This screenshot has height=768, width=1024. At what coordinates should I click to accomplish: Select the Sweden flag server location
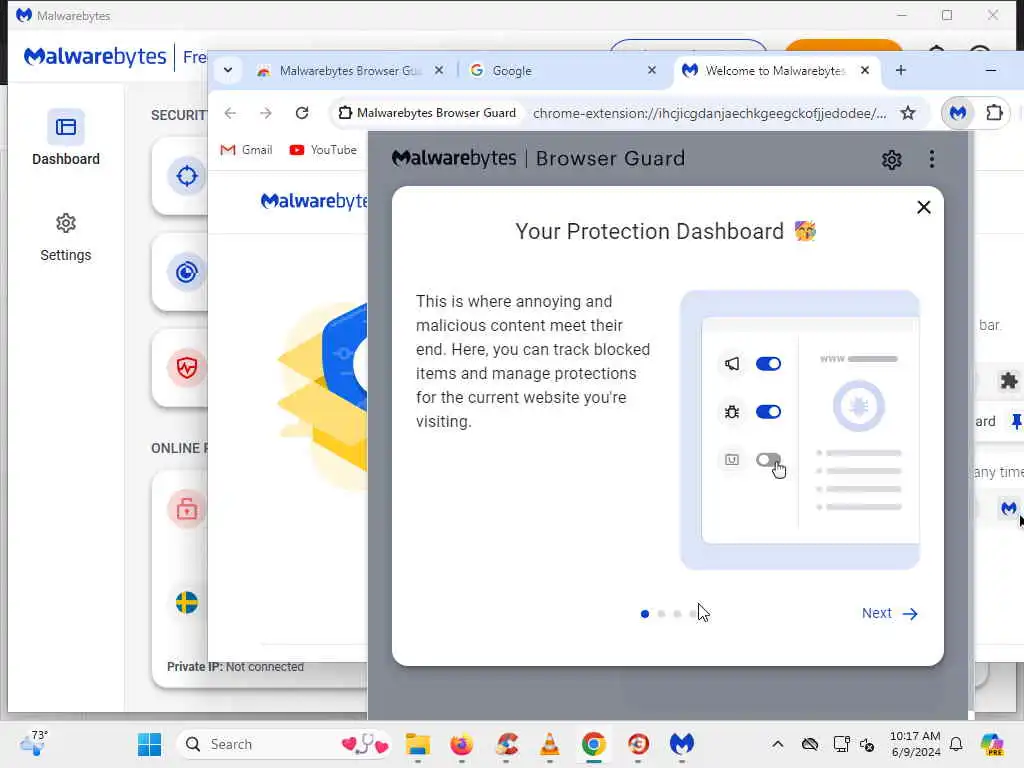tap(187, 602)
